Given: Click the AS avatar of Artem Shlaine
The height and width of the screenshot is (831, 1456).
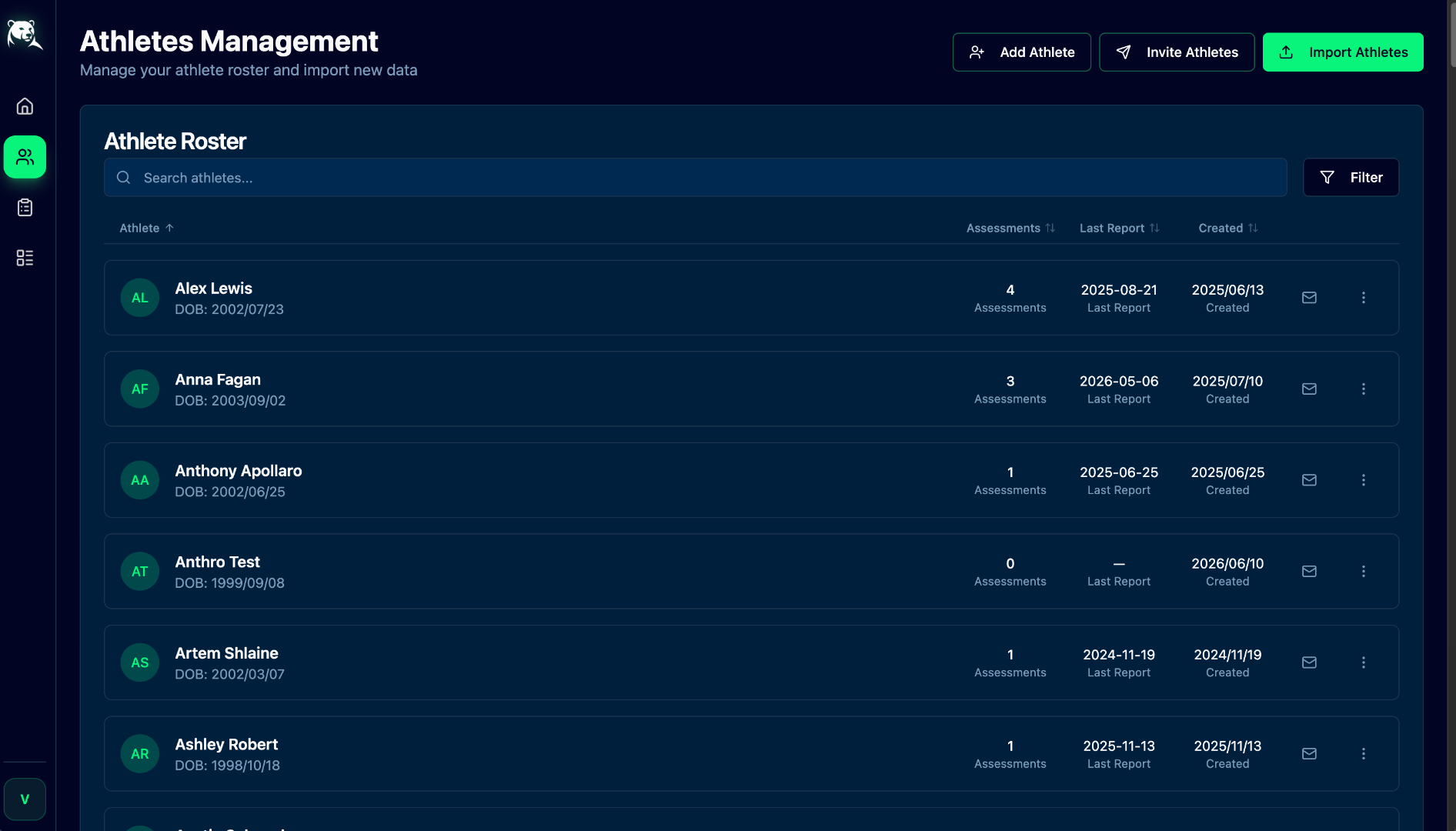Looking at the screenshot, I should [x=139, y=662].
